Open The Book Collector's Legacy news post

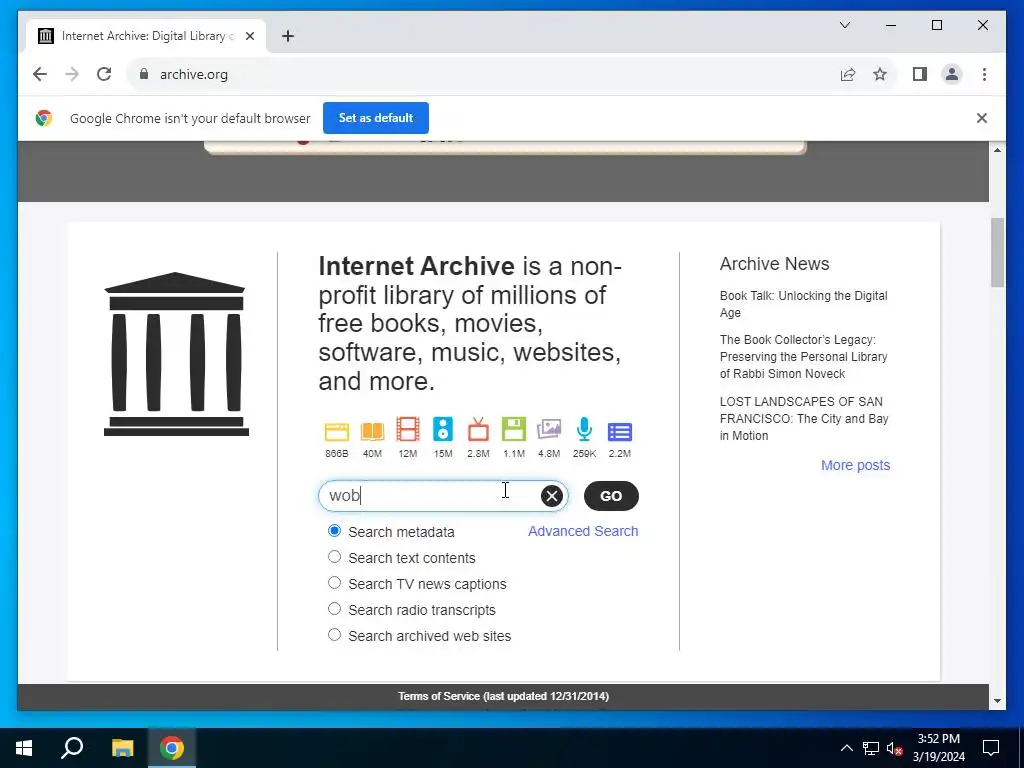tap(803, 357)
